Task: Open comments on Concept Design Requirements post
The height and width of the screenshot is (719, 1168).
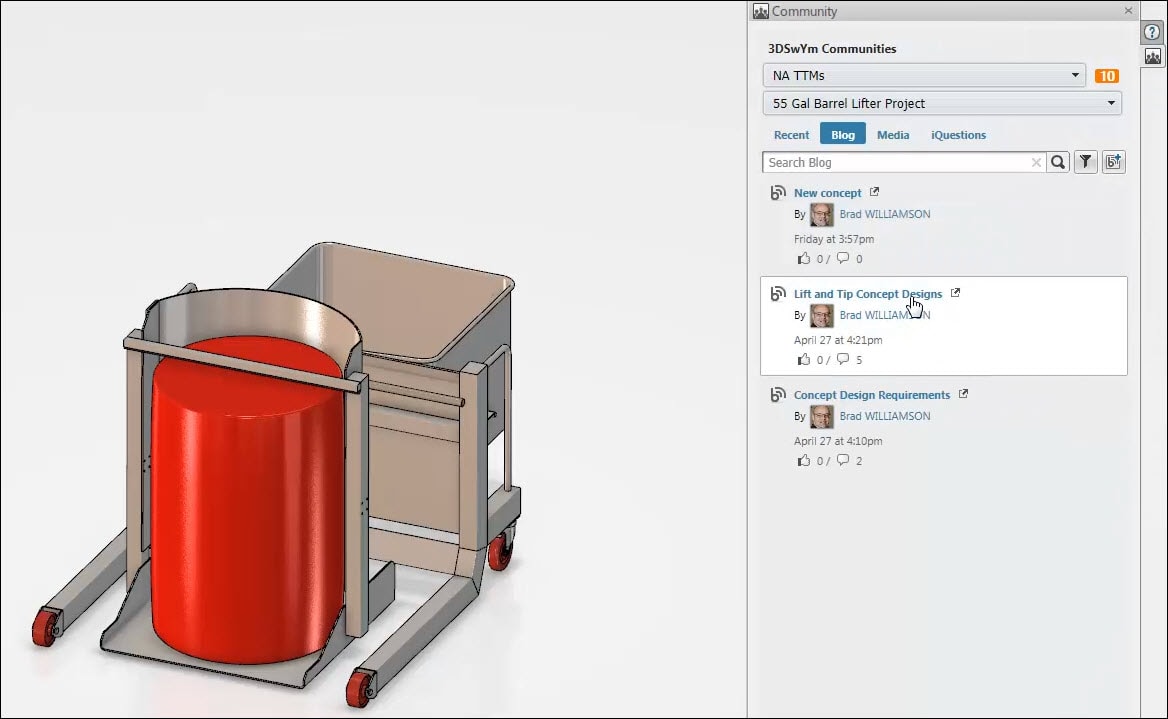Action: point(842,460)
